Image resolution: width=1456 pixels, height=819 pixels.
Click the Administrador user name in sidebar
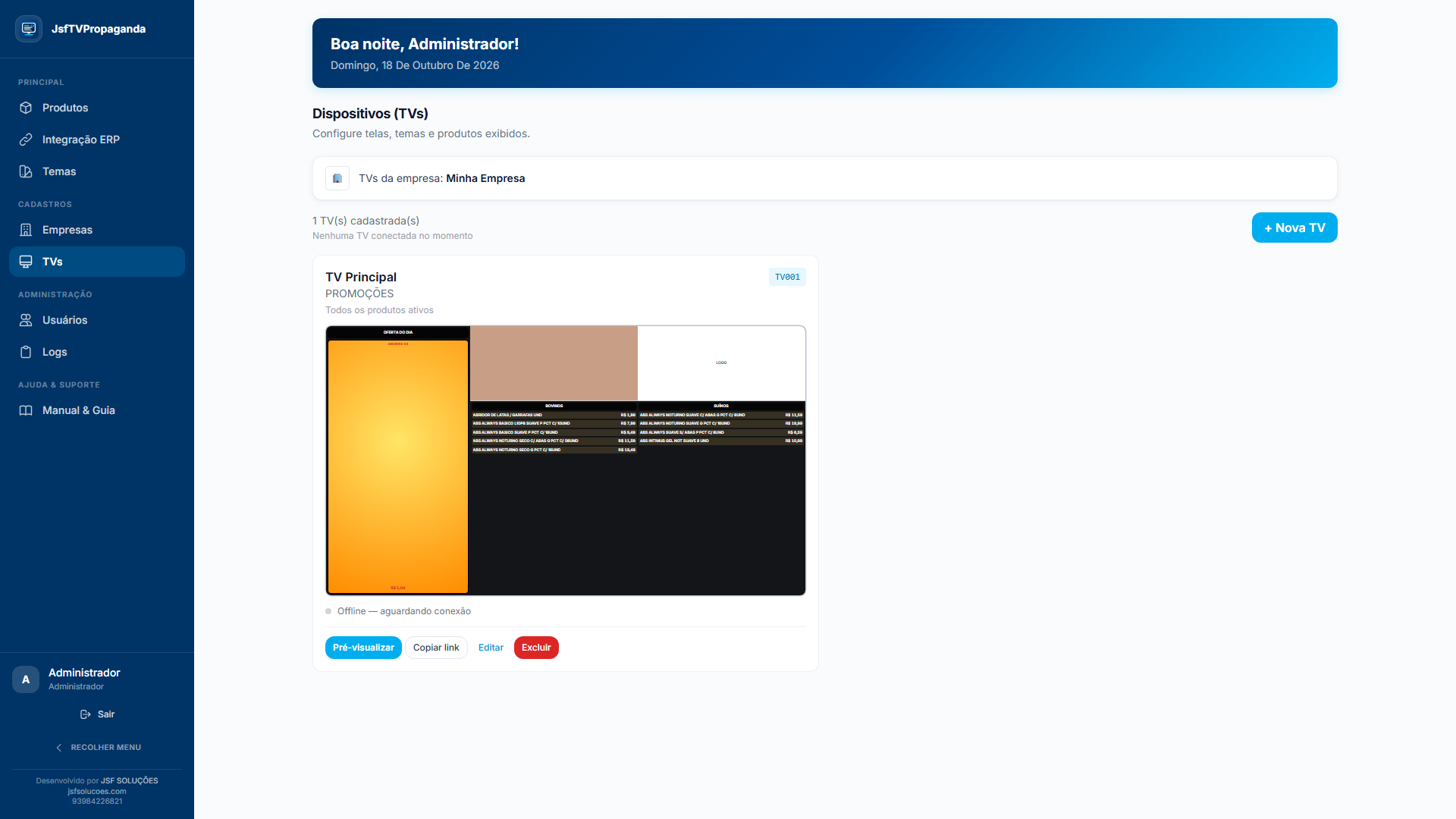click(84, 673)
